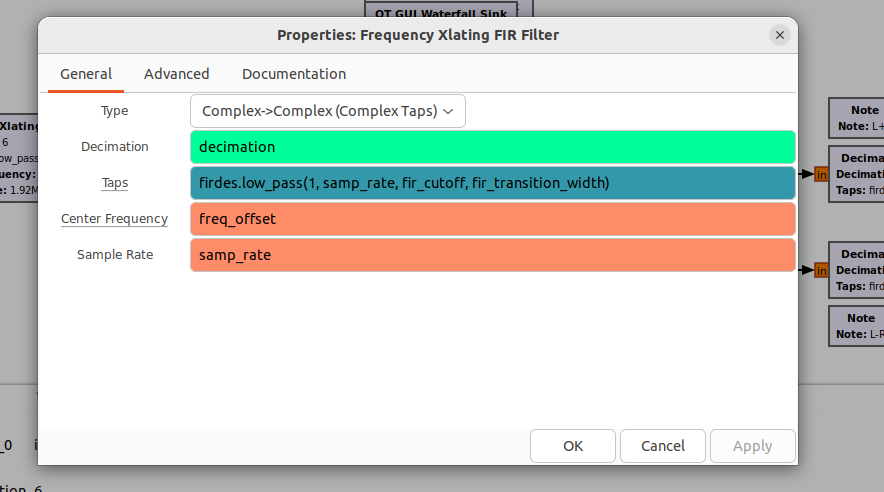Image resolution: width=884 pixels, height=492 pixels.
Task: Close the Properties dialog with X button
Action: [780, 35]
